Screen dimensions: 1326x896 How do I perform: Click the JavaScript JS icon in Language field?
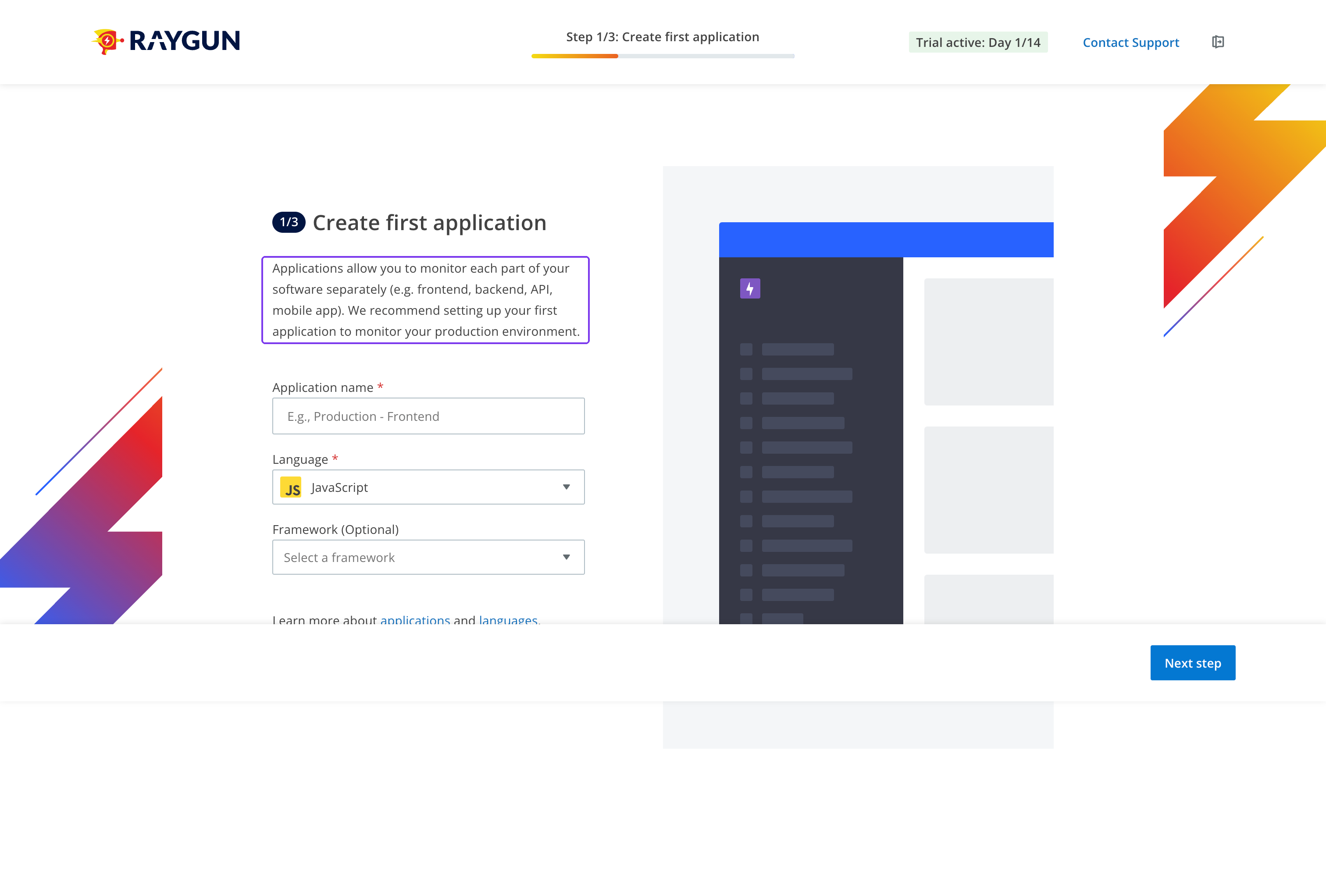tap(291, 487)
